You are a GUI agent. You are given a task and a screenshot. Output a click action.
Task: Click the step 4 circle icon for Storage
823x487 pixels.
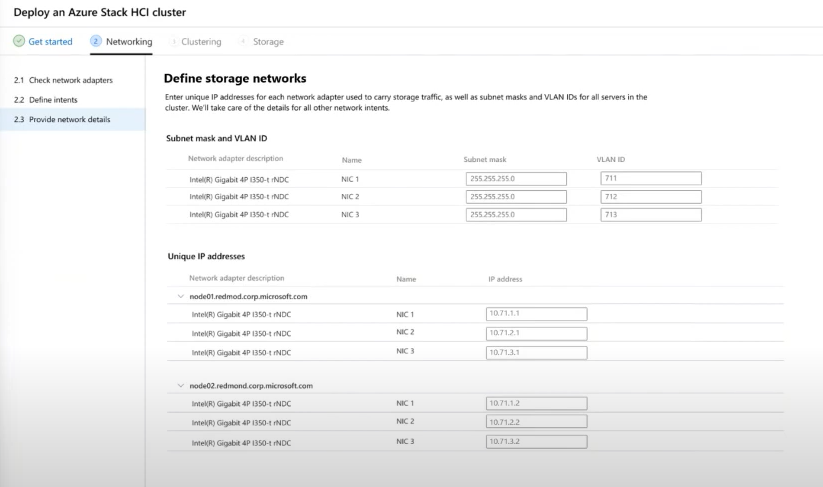[242, 41]
